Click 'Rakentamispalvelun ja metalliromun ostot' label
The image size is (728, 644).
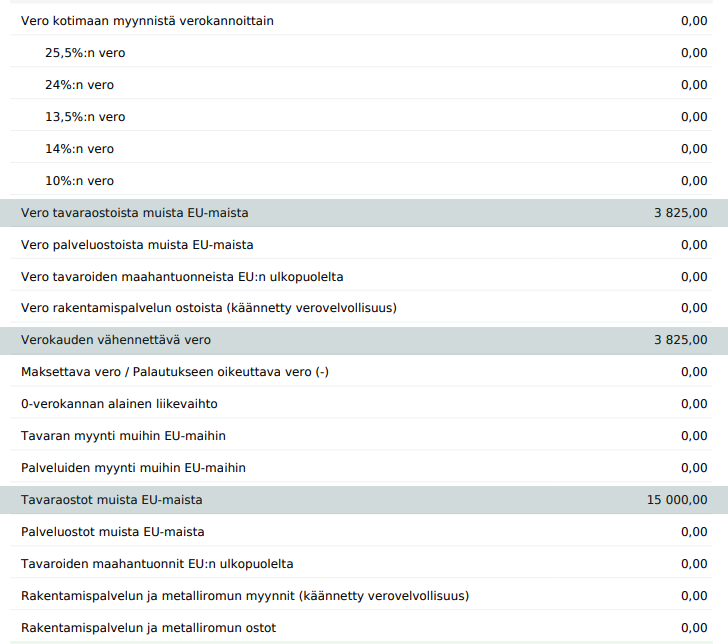148,628
